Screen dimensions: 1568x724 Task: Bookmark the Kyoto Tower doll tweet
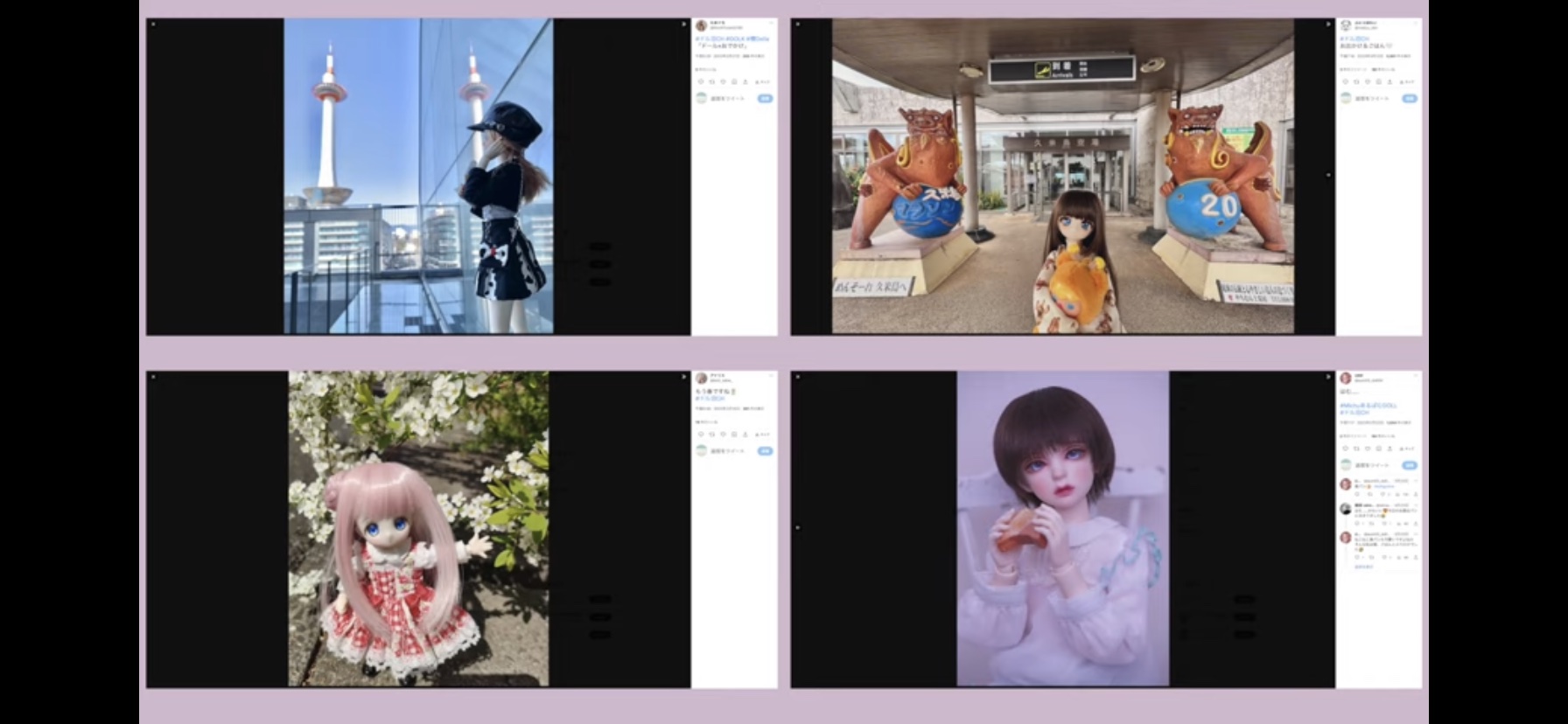(735, 81)
